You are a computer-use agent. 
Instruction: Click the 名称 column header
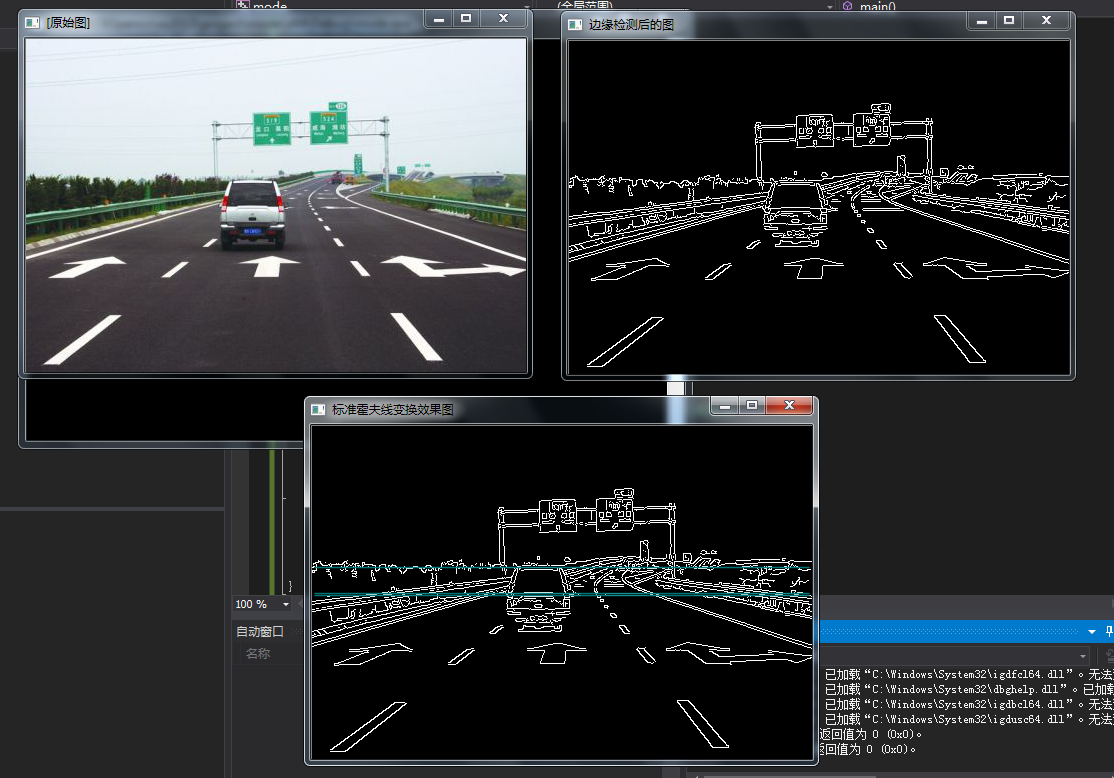[257, 654]
